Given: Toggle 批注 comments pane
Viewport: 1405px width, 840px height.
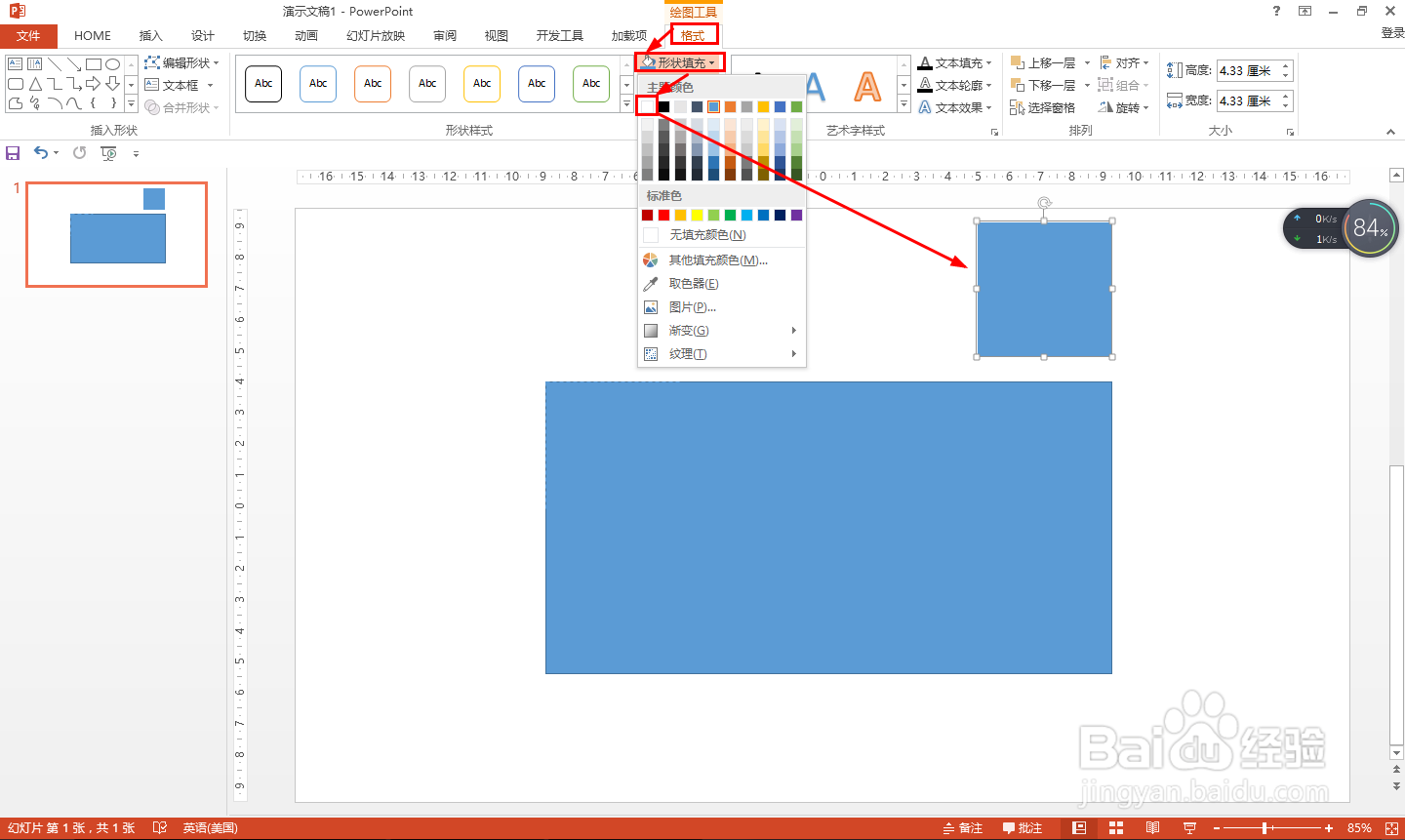Looking at the screenshot, I should 1023,828.
